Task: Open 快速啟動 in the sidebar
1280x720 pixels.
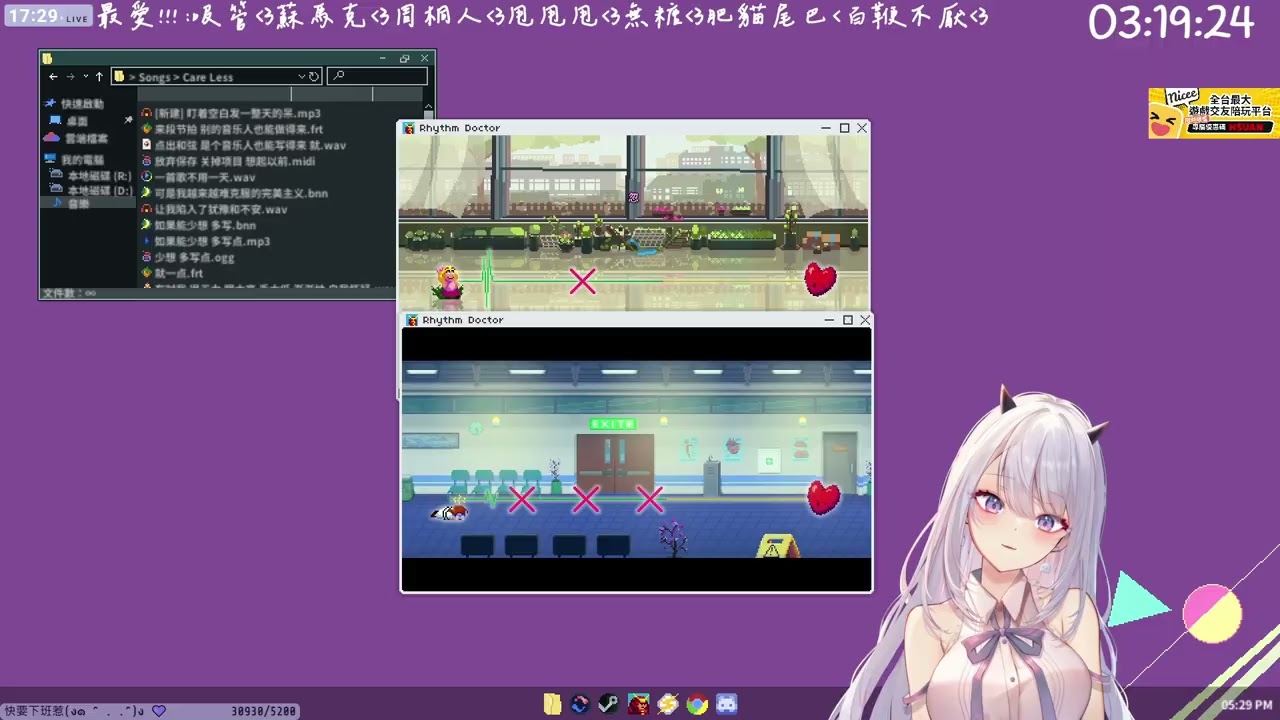Action: [x=82, y=104]
